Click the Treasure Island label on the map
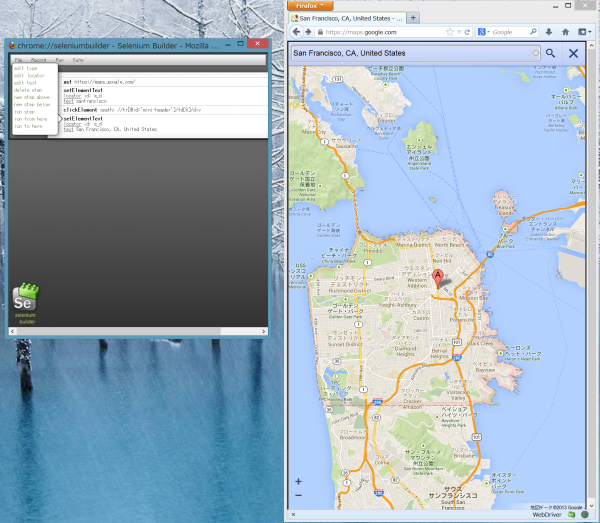This screenshot has width=600, height=523. tap(504, 204)
